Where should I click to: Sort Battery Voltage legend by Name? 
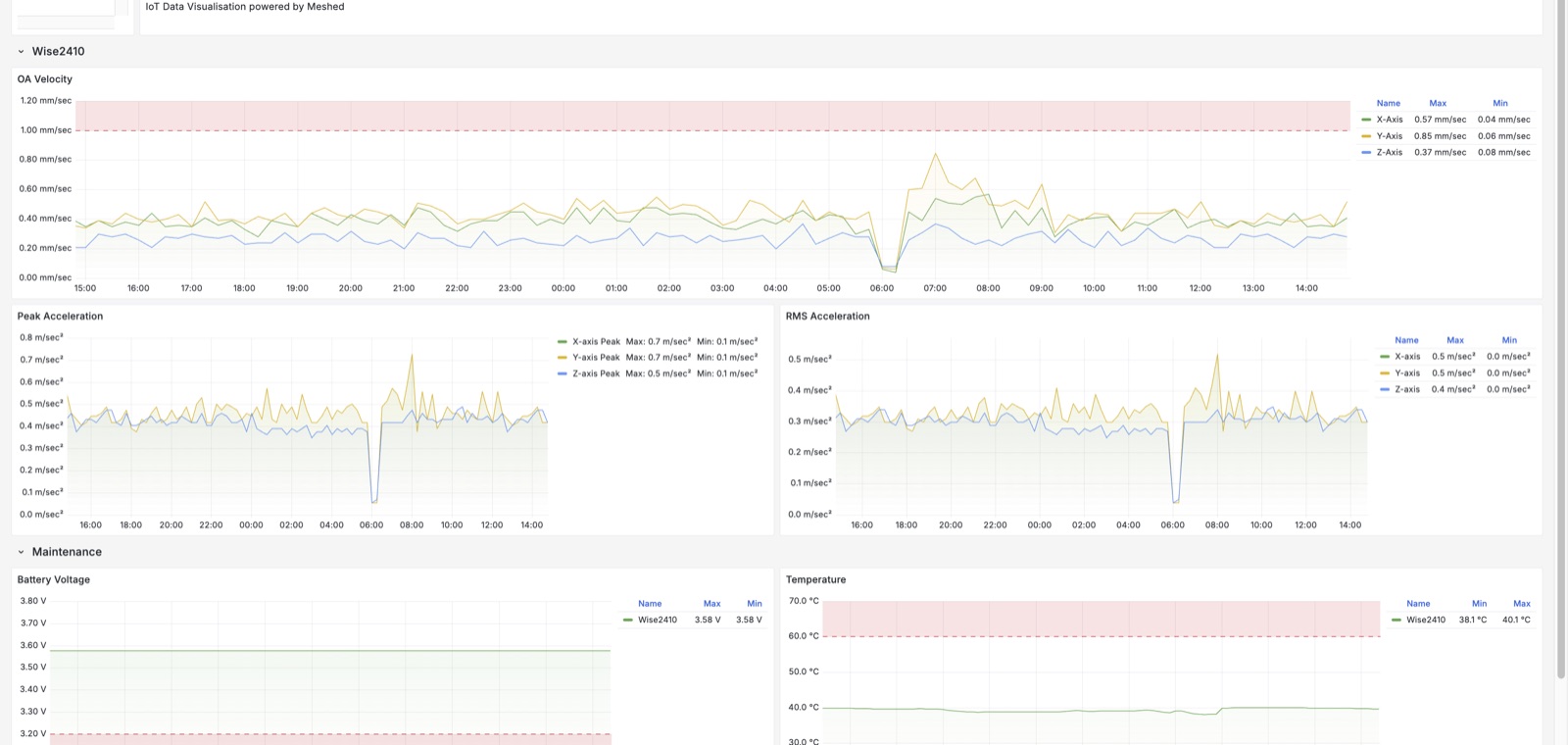650,605
